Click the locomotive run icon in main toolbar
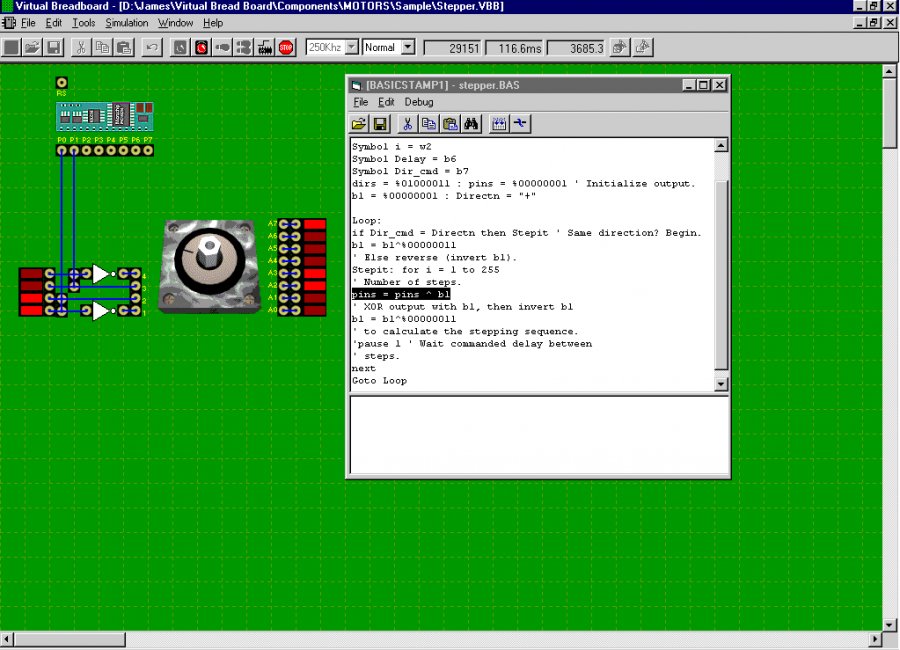900x650 pixels. pos(265,47)
